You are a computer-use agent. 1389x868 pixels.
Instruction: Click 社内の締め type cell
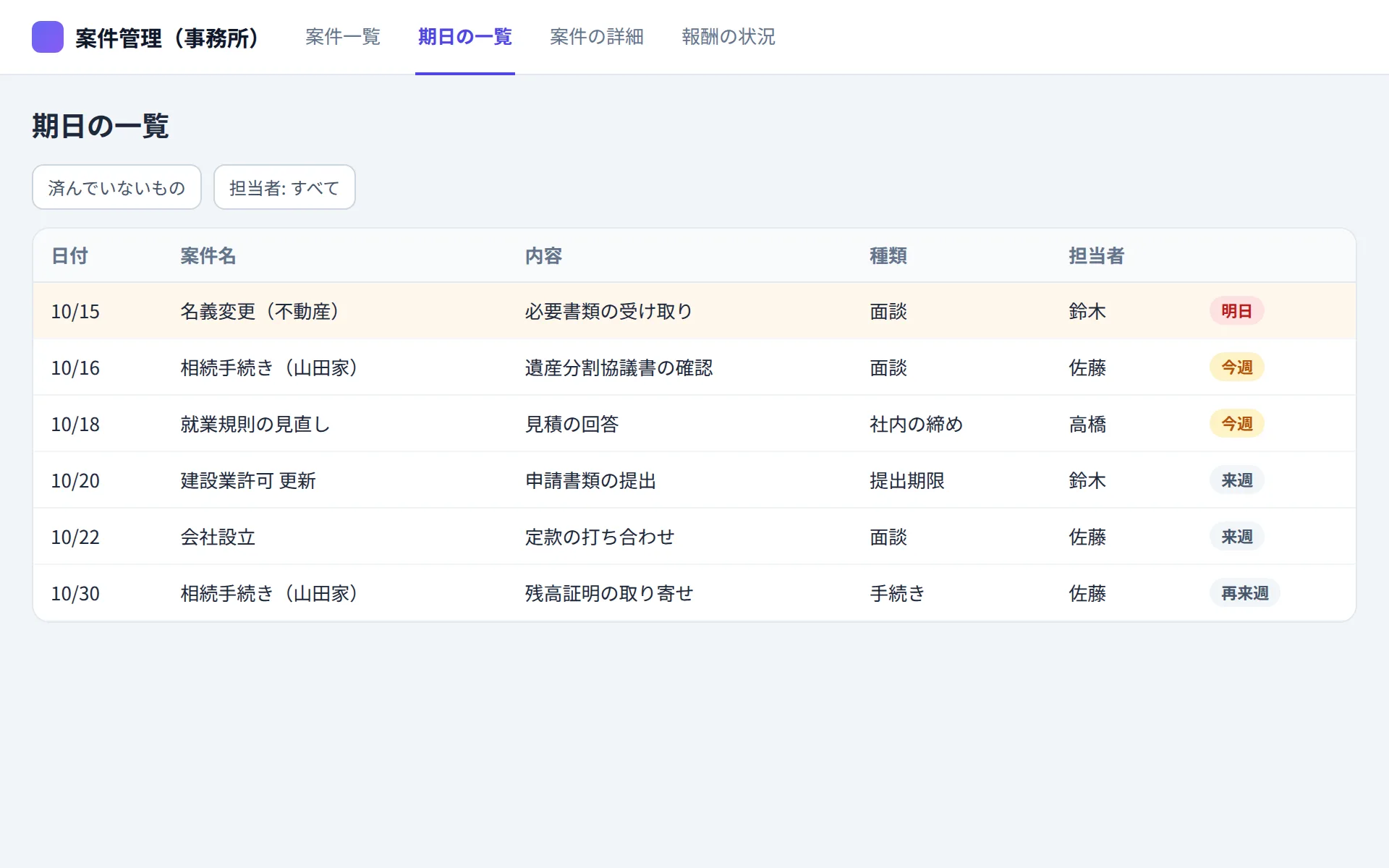pos(917,425)
